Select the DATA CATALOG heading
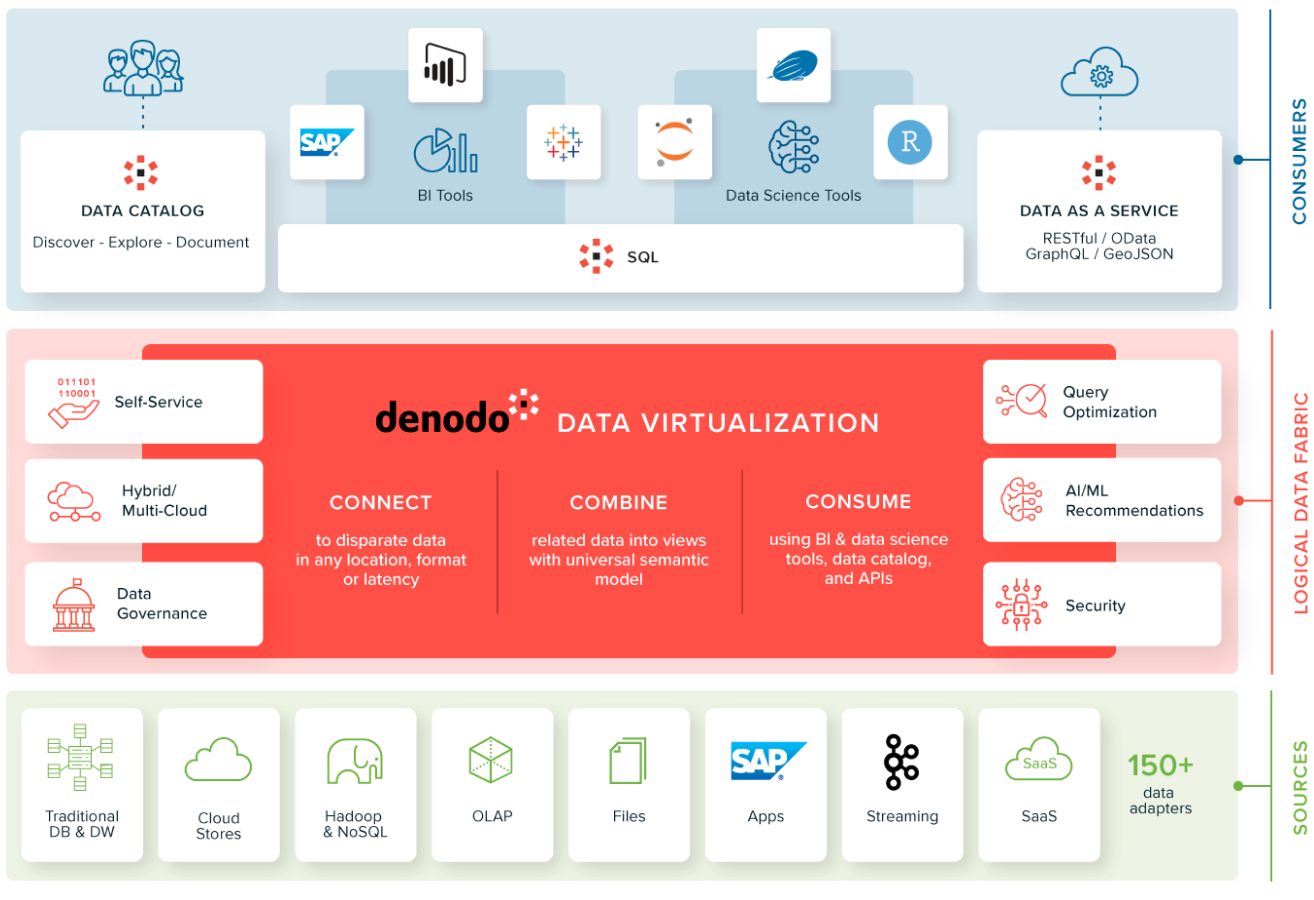The image size is (1314, 900). 142,211
